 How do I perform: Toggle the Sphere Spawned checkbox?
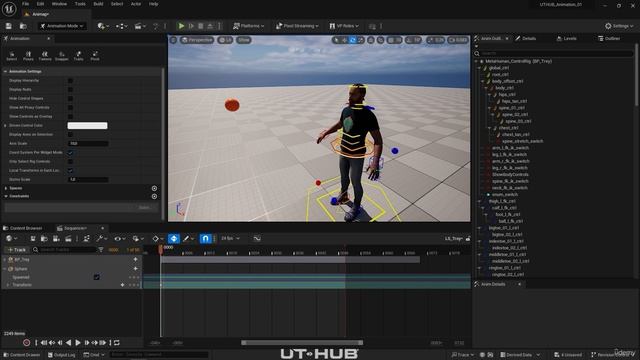coord(96,277)
